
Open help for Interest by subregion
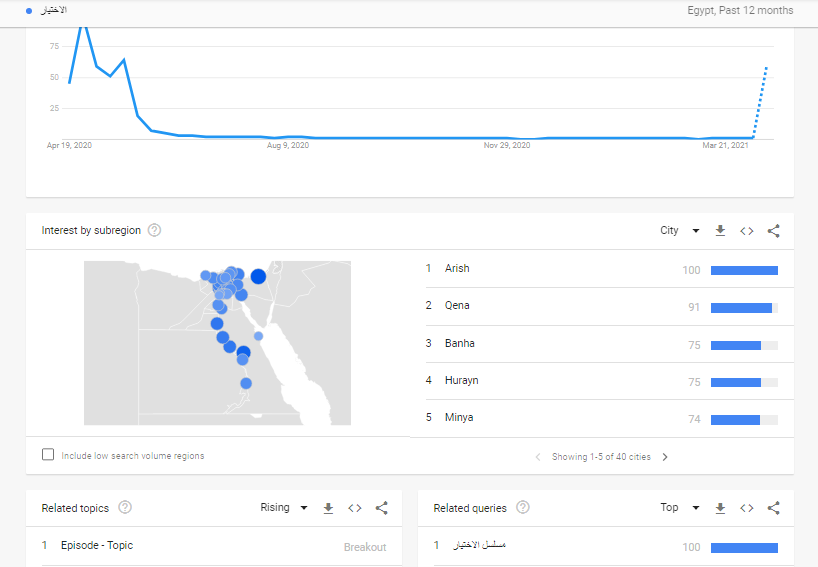click(154, 230)
